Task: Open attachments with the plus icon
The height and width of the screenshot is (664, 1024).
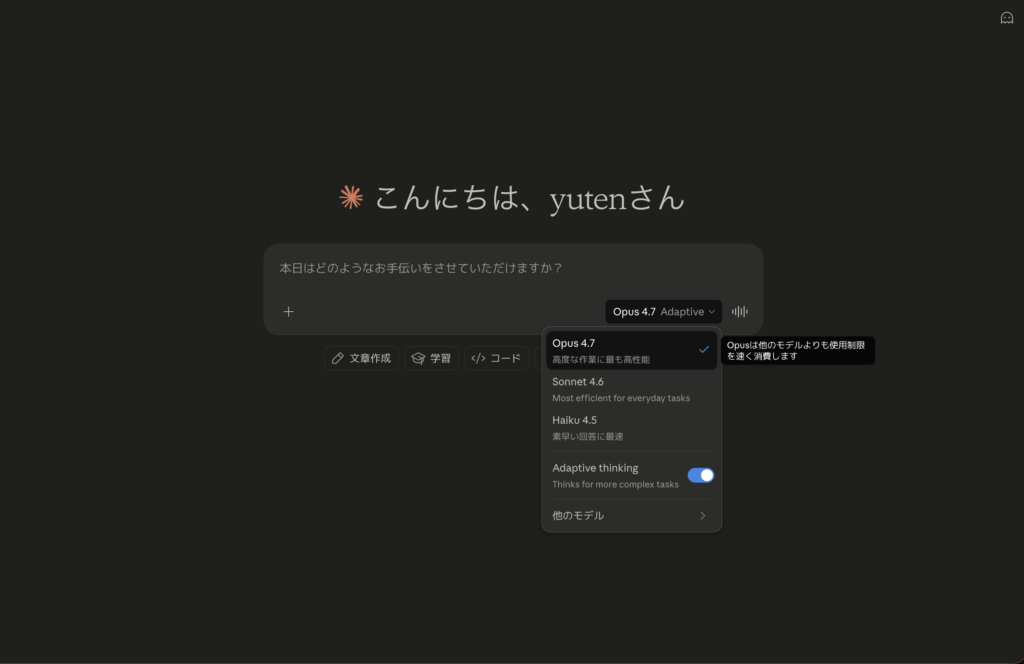Action: [x=288, y=311]
